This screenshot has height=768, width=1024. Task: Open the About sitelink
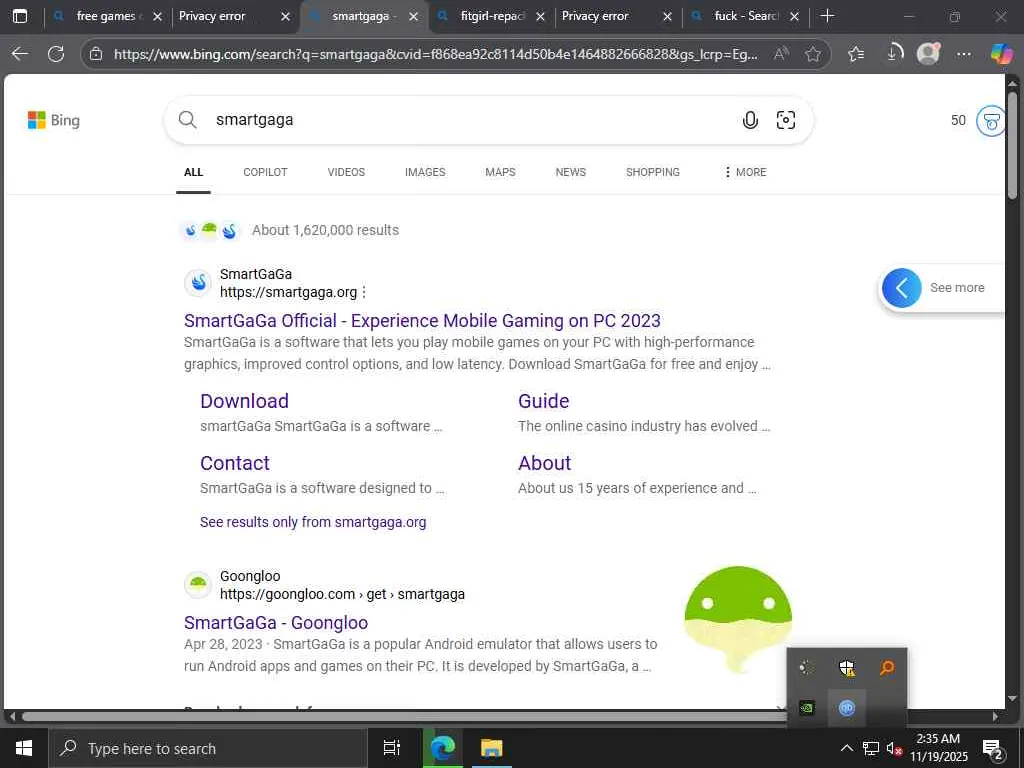coord(545,463)
